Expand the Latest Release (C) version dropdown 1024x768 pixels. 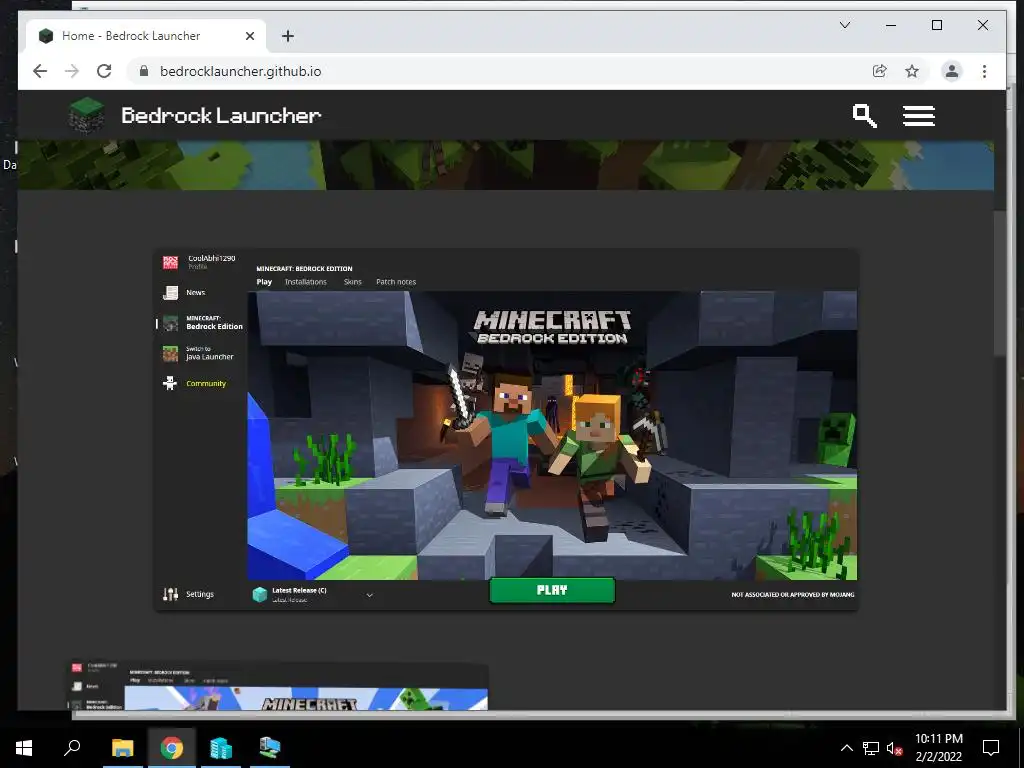point(370,595)
